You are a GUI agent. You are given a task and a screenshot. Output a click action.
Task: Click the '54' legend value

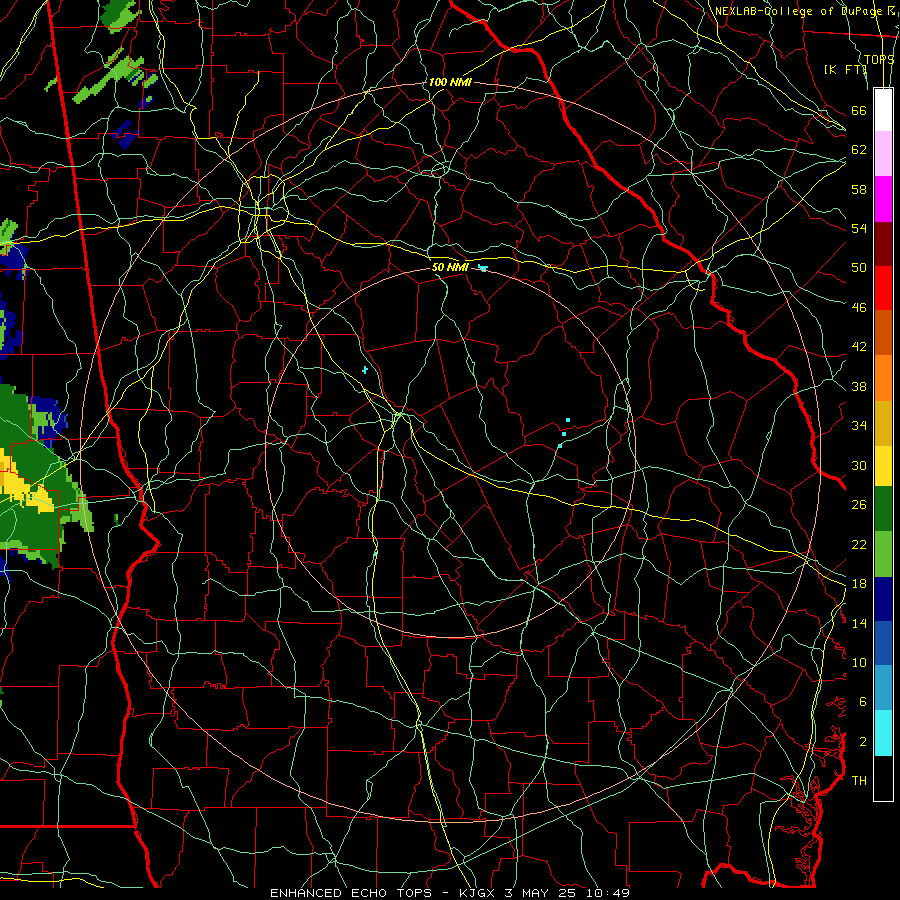click(859, 228)
